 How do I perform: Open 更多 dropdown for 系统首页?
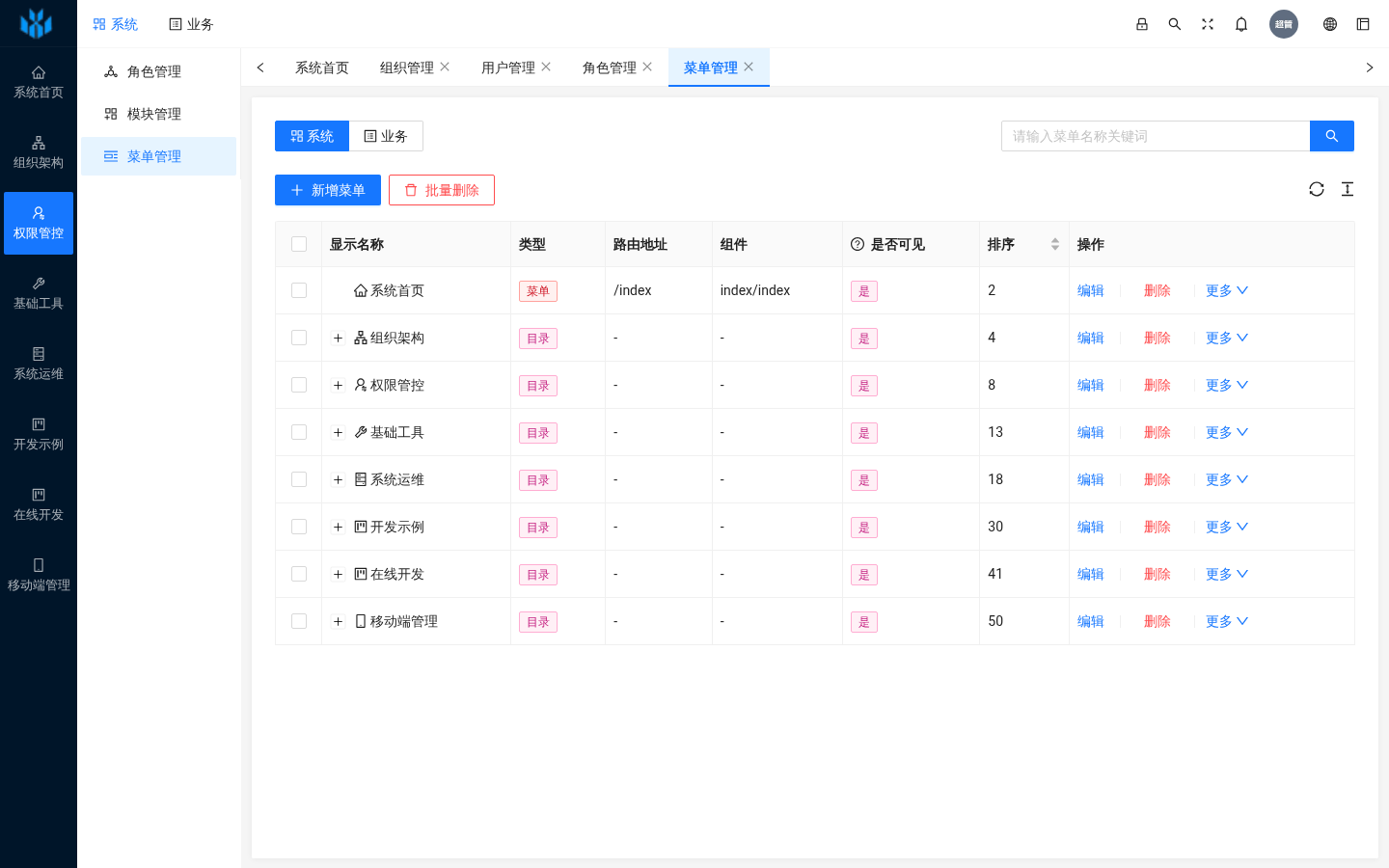[x=1227, y=290]
